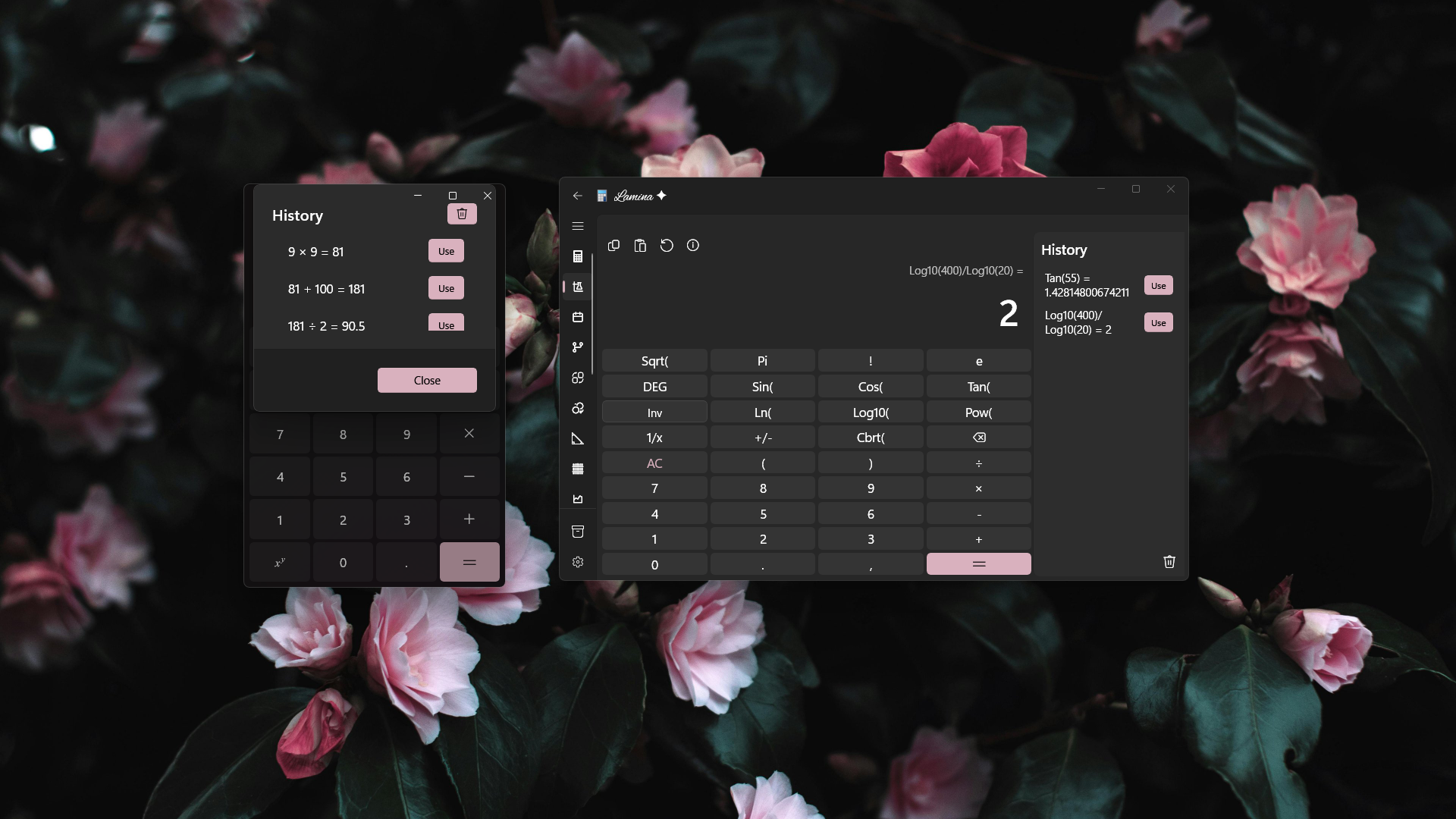Click the Sin( function button
Image resolution: width=1456 pixels, height=819 pixels.
(762, 387)
